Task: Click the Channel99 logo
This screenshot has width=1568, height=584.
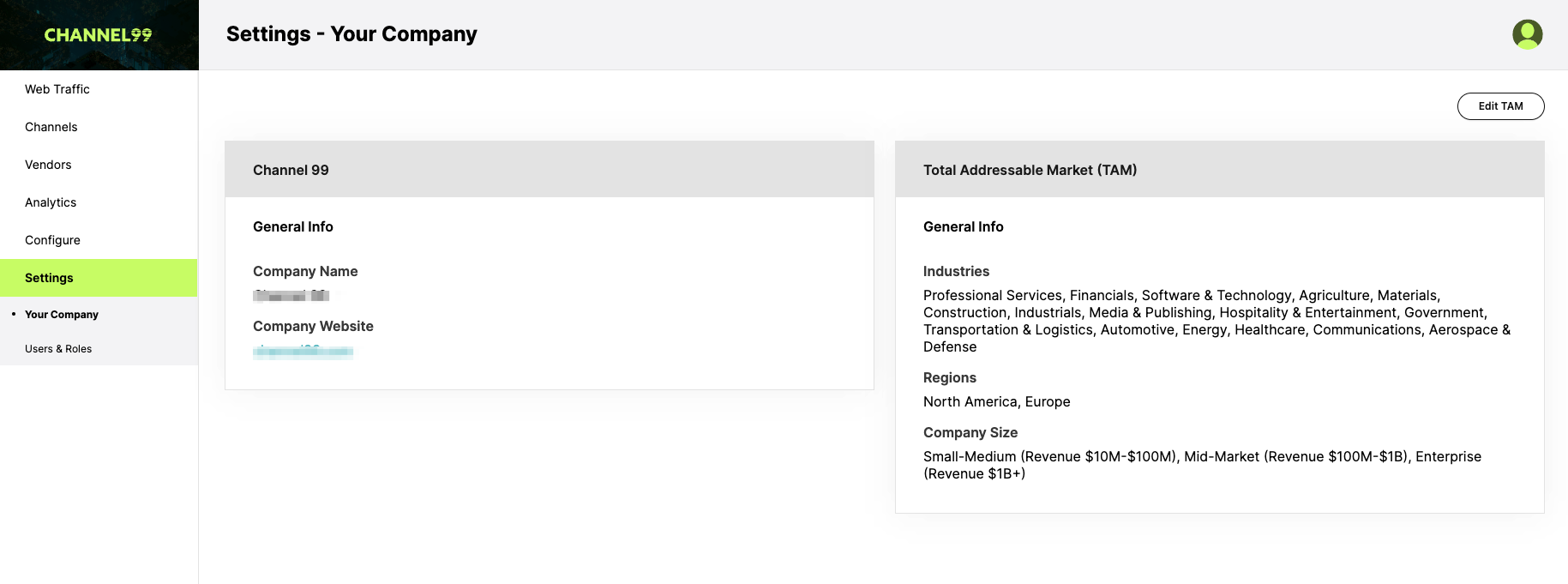Action: 99,35
